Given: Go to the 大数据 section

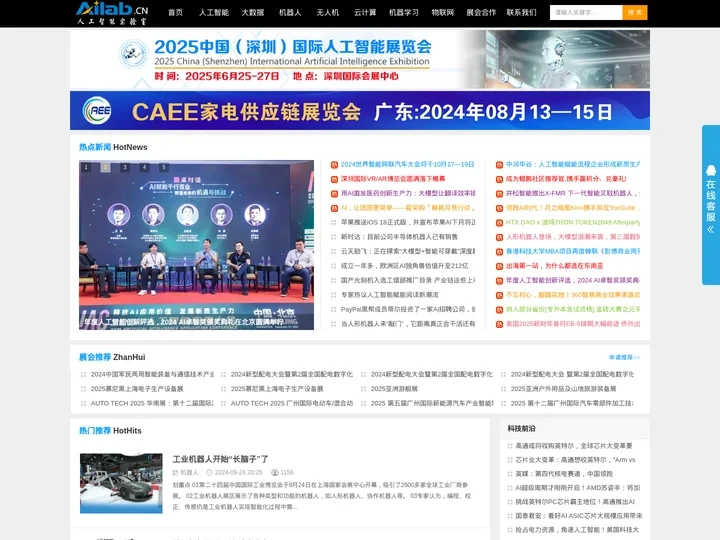Looking at the screenshot, I should click(253, 12).
